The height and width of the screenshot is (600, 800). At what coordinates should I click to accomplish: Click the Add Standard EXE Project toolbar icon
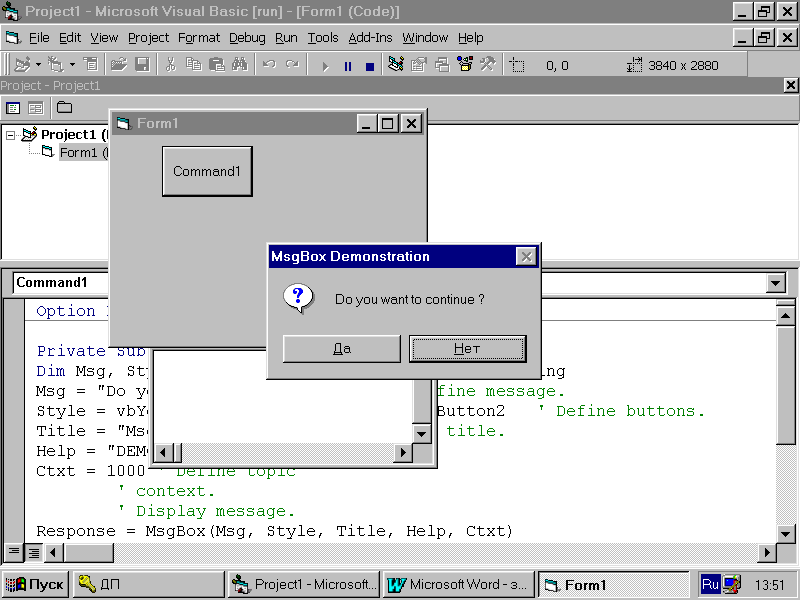click(x=21, y=65)
